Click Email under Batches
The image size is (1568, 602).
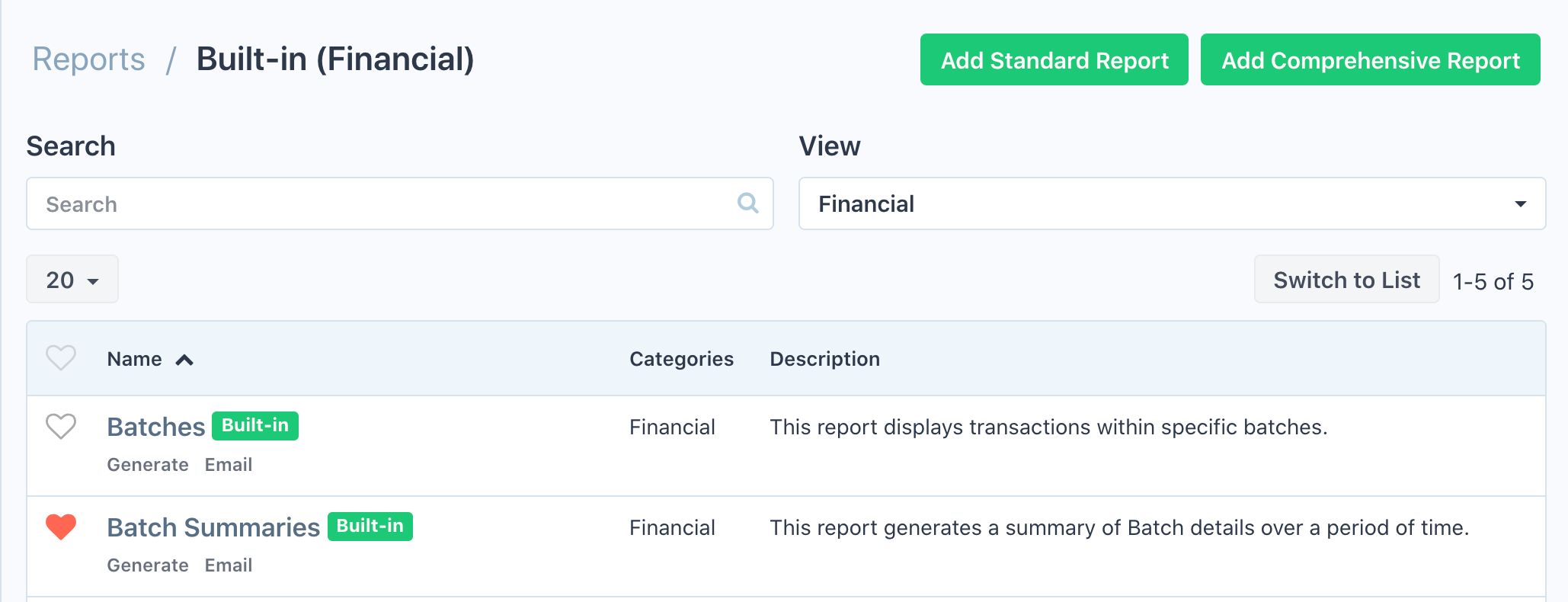pos(229,465)
